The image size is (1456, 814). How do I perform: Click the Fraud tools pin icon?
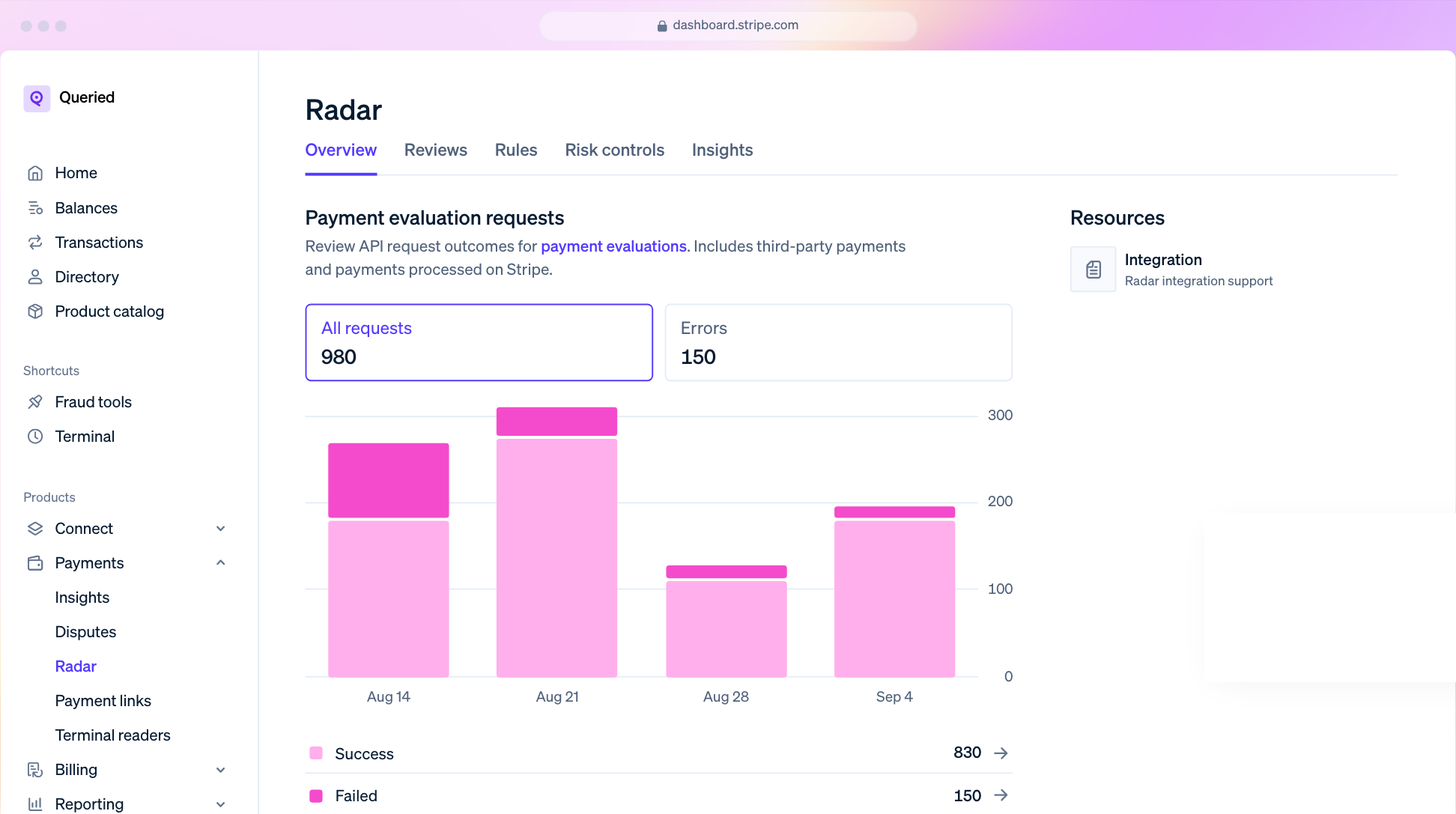(35, 402)
